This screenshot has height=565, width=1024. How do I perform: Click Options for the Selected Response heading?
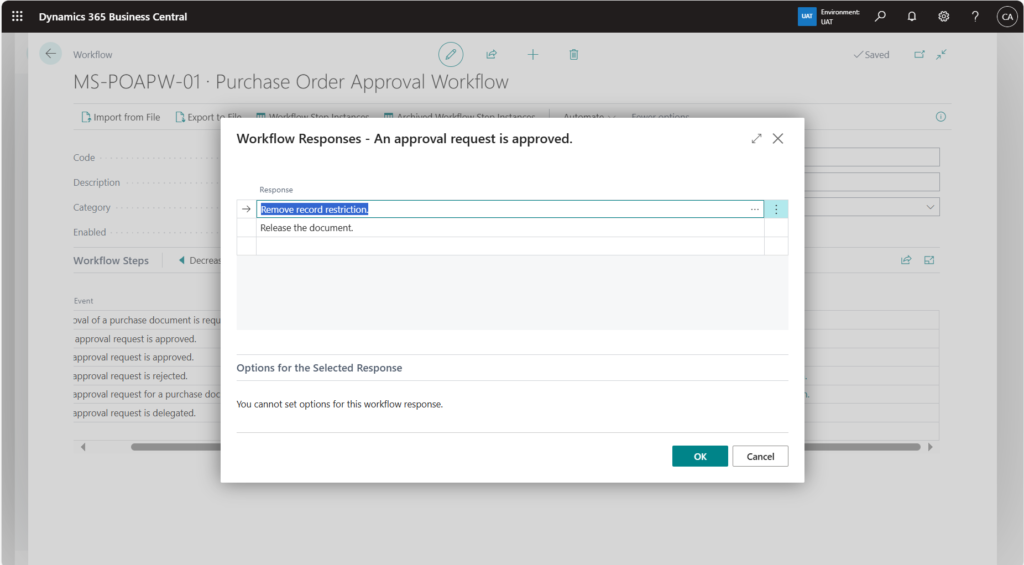tap(319, 368)
